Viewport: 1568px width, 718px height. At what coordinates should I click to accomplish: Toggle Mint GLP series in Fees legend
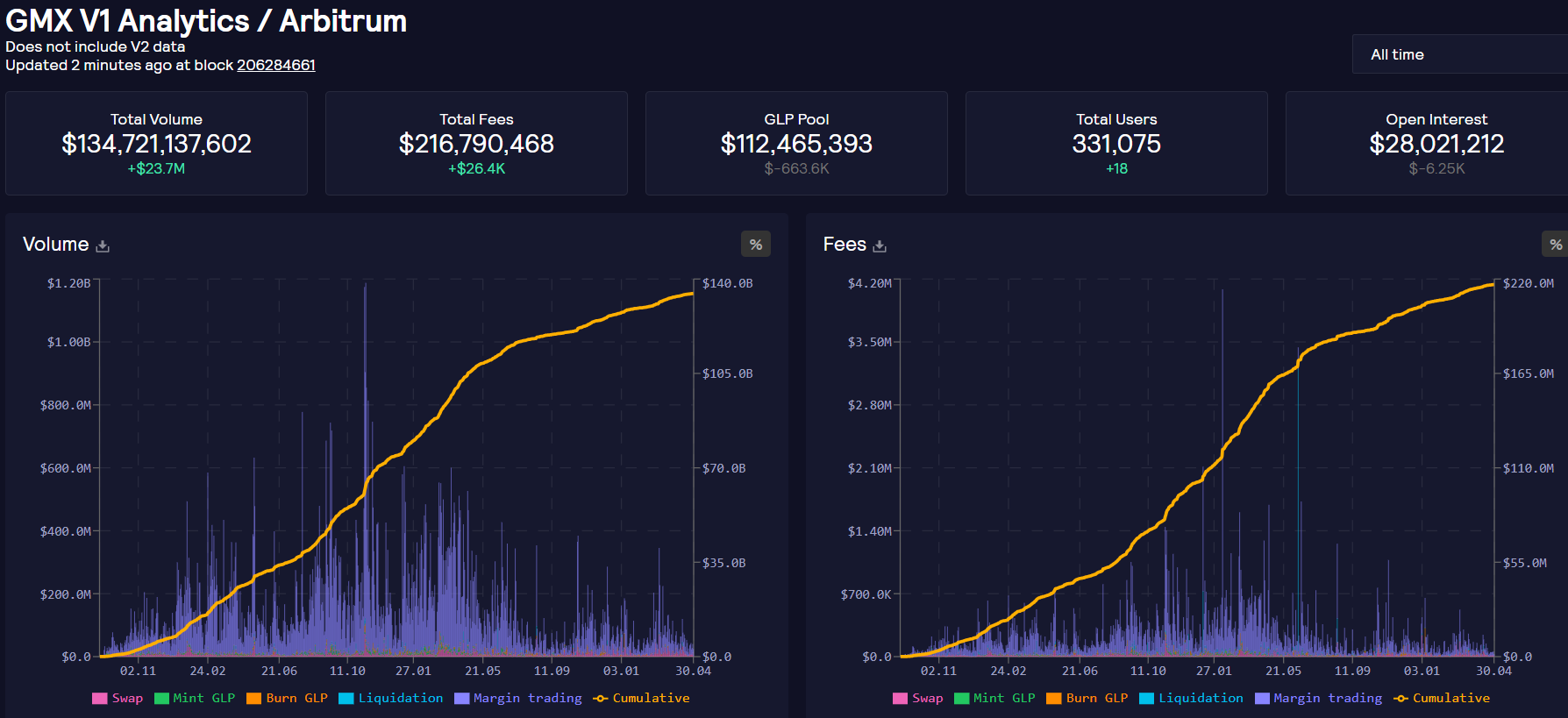(x=995, y=698)
